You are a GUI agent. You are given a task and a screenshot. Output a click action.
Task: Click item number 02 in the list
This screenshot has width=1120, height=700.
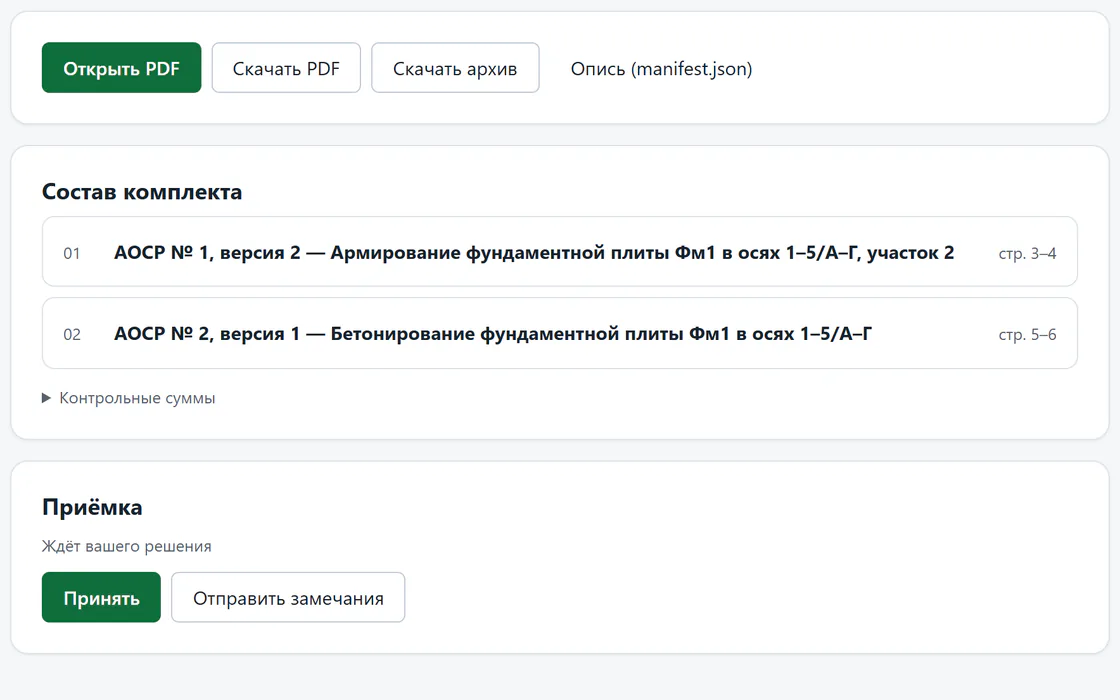71,335
